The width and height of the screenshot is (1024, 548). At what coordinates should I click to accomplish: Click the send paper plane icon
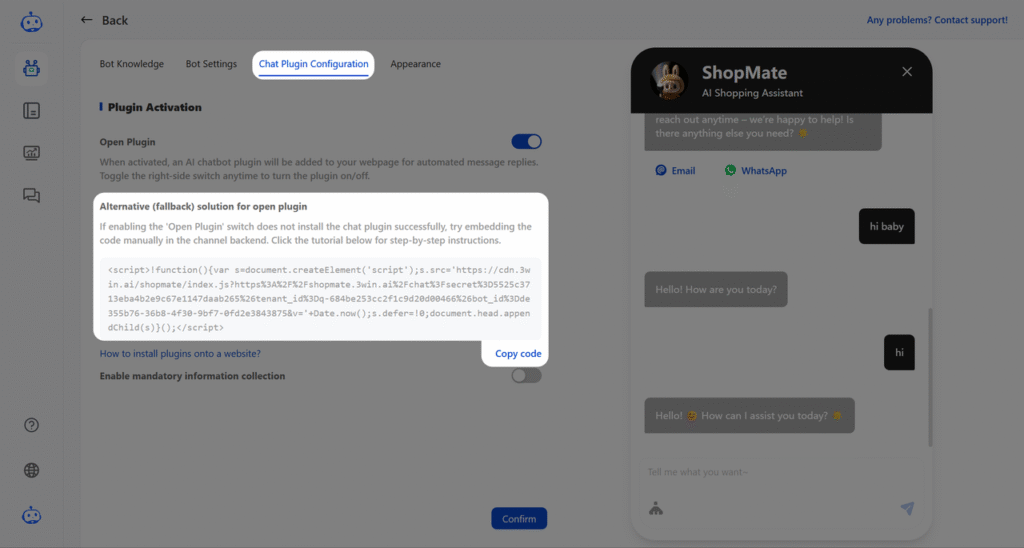(x=907, y=508)
